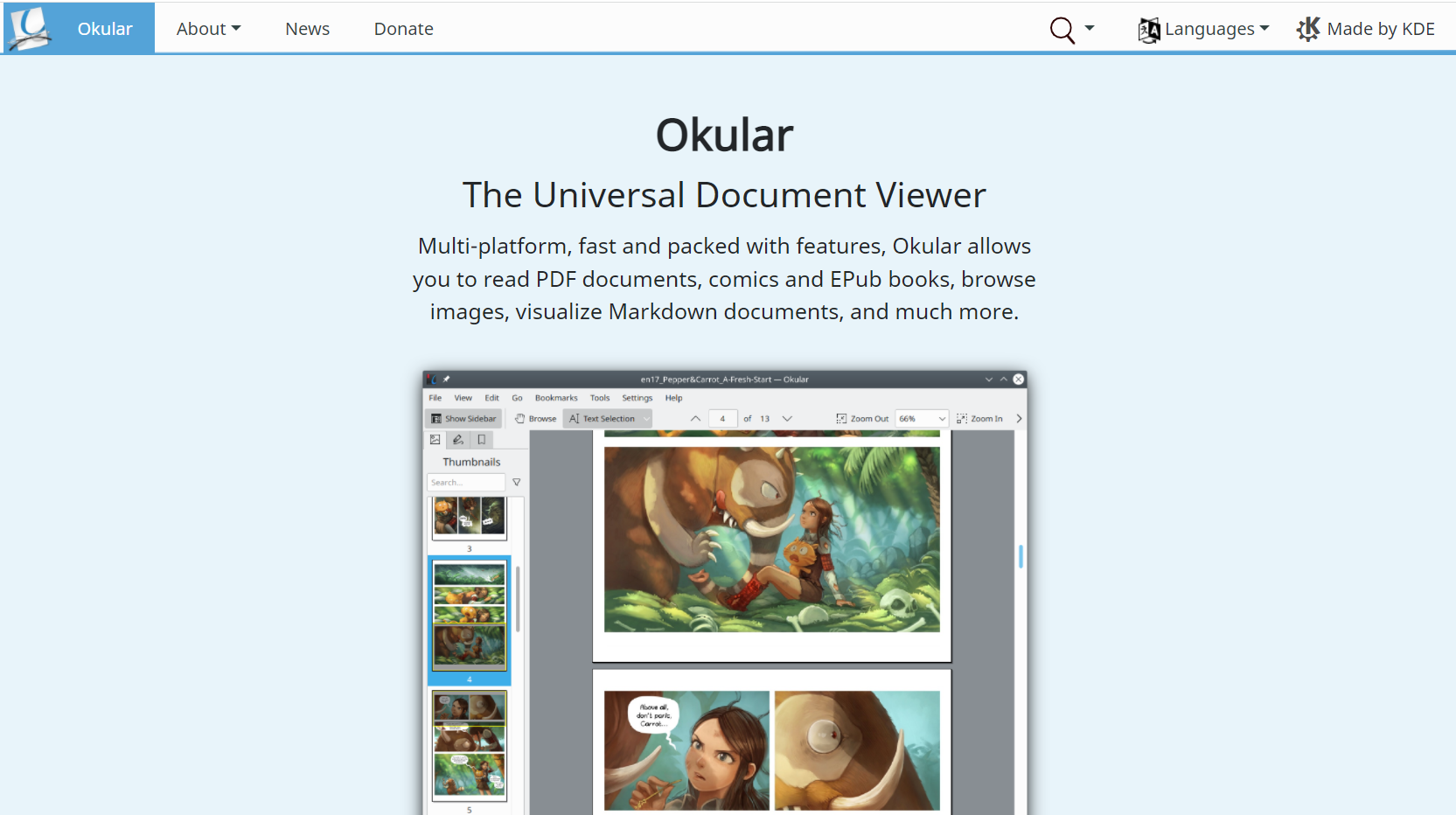Click the window minimize chevron icon
Image resolution: width=1456 pixels, height=815 pixels.
(989, 380)
